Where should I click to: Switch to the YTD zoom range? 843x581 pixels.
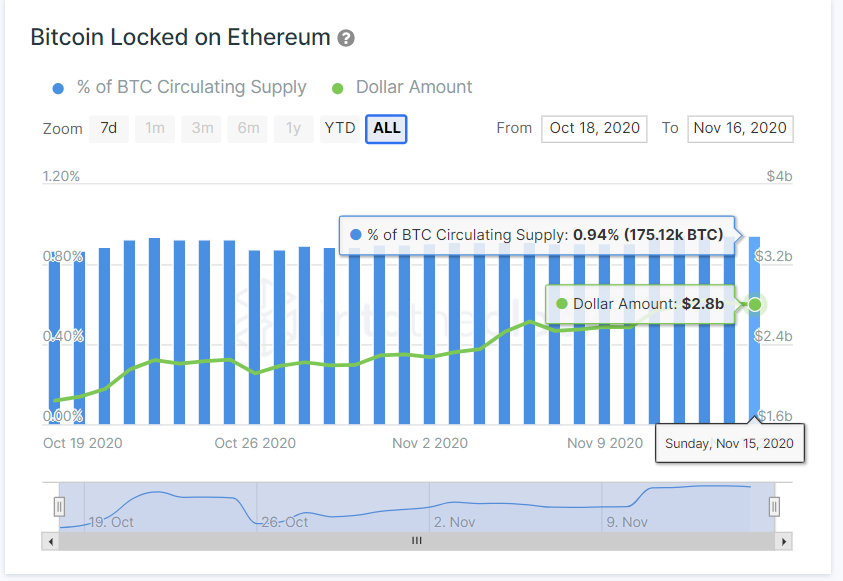click(340, 128)
